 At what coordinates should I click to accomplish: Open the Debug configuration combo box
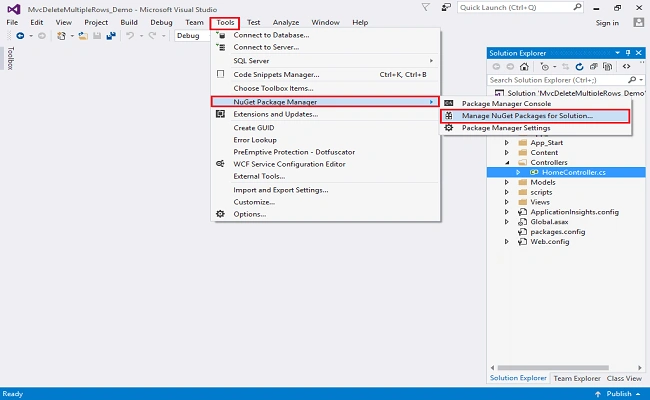(192, 36)
